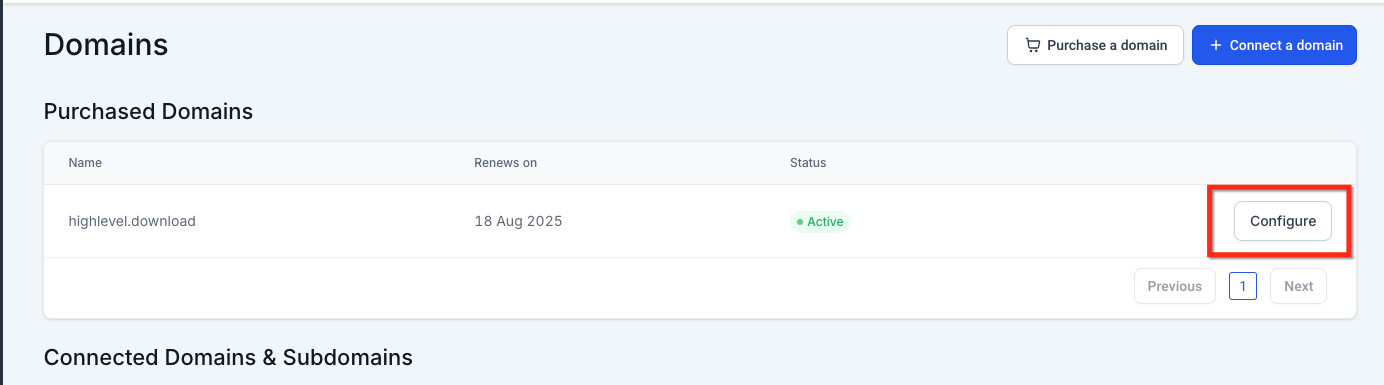Select page 1 in pagination
This screenshot has height=385, width=1384.
pyautogui.click(x=1243, y=286)
